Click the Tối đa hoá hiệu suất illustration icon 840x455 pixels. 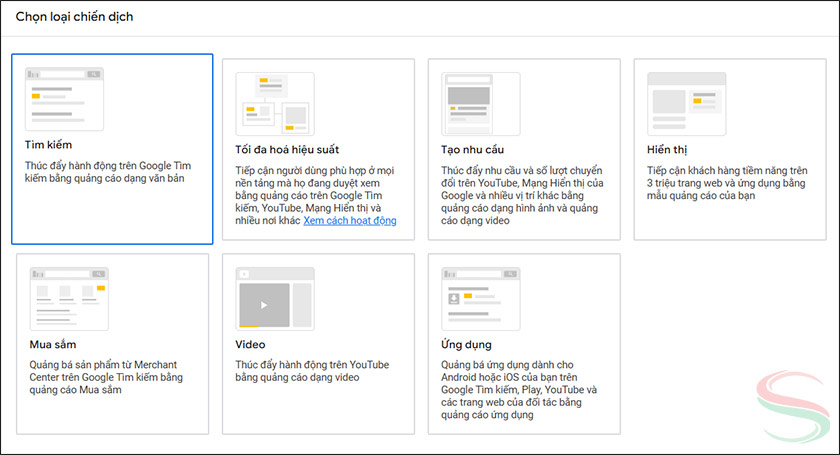click(x=275, y=104)
